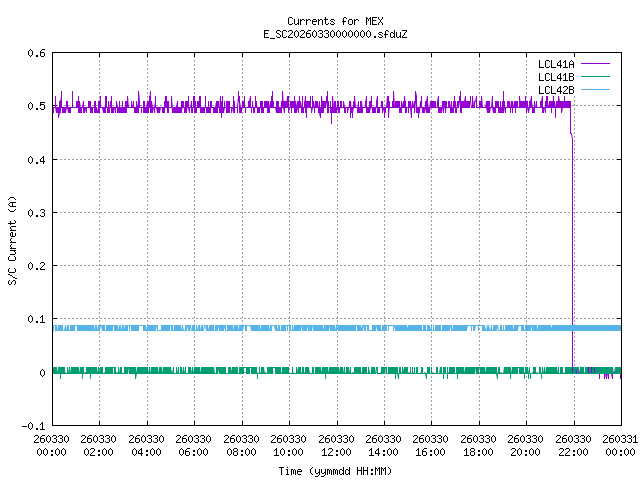Select the 260330 22:00 time tick label
This screenshot has width=640, height=480.
(x=573, y=445)
